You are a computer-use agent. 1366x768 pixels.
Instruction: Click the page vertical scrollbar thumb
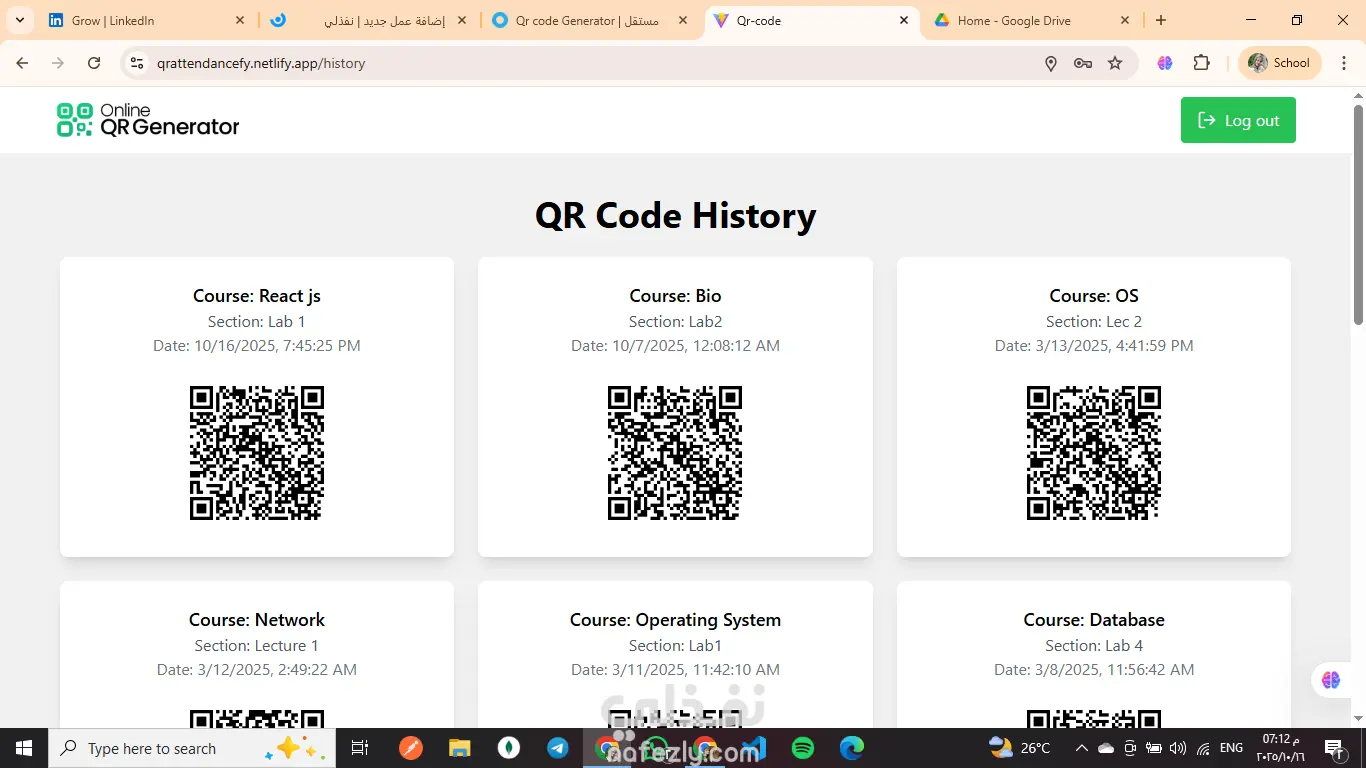click(1358, 214)
